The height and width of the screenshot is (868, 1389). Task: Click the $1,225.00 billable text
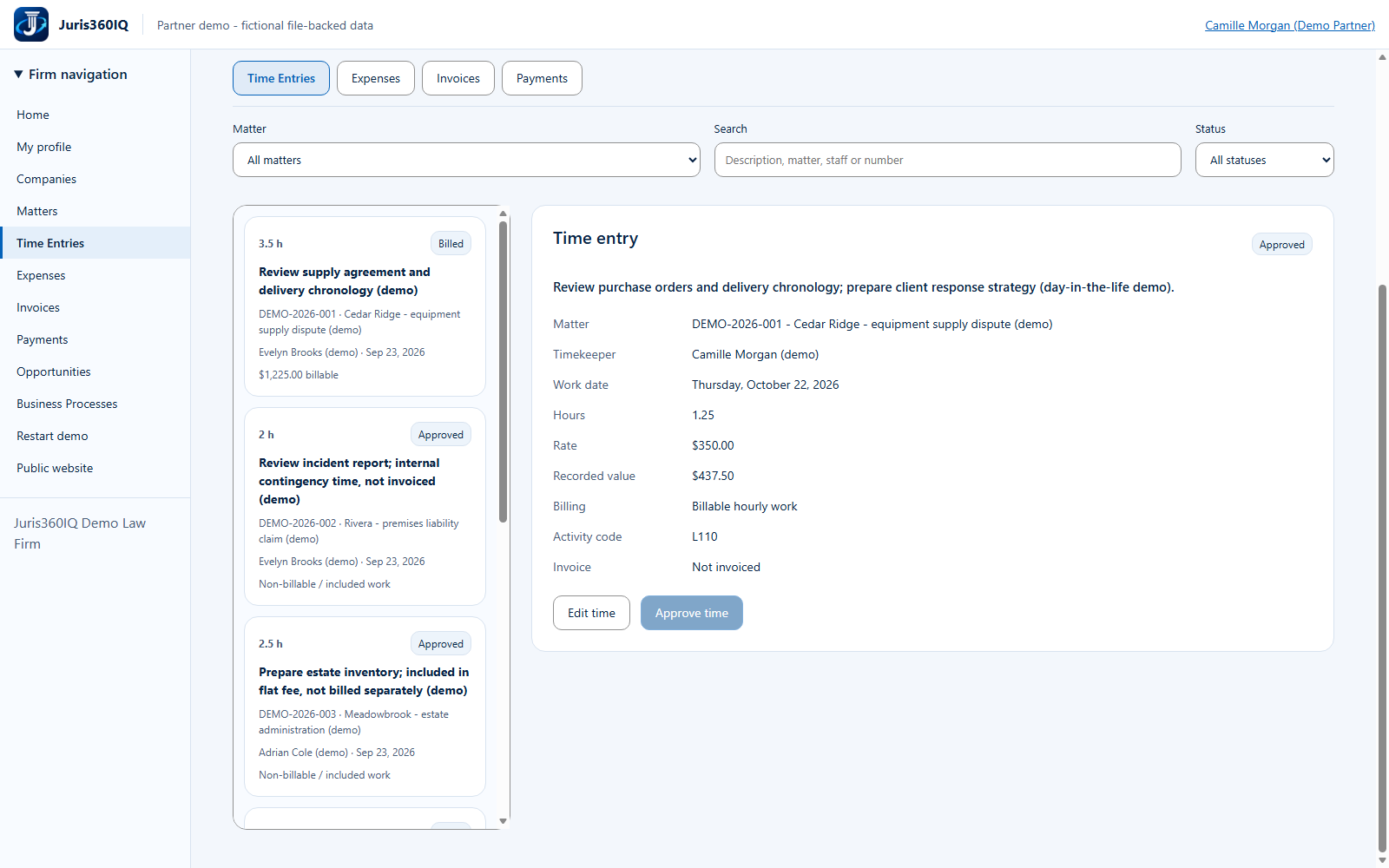click(x=299, y=375)
